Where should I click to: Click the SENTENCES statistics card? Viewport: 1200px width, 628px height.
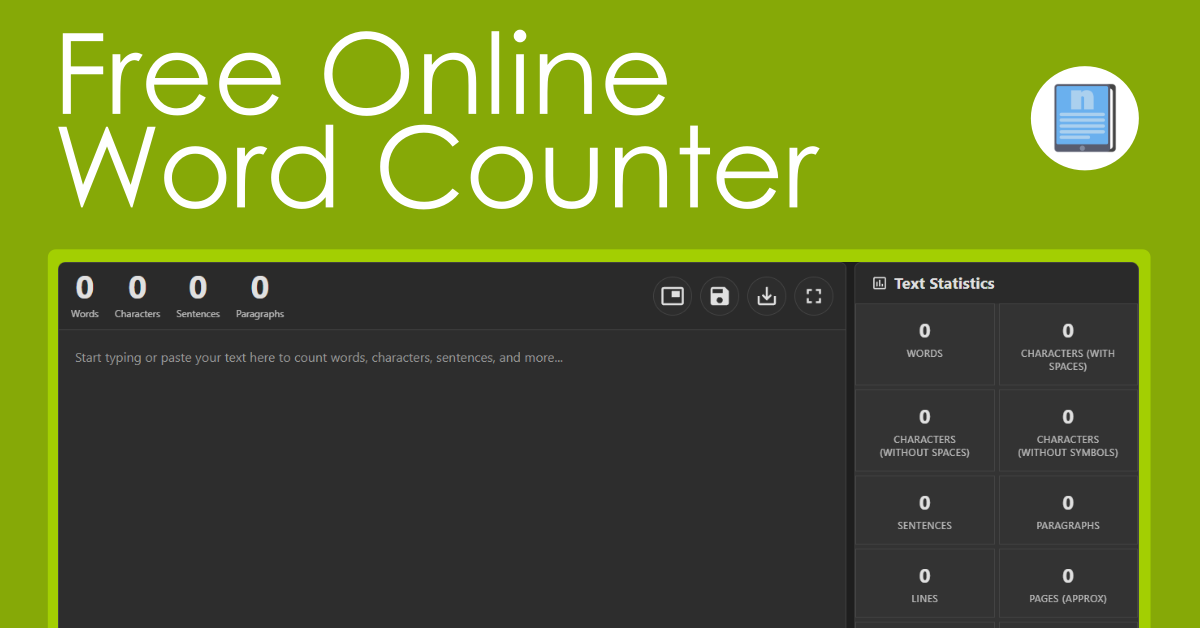point(925,510)
